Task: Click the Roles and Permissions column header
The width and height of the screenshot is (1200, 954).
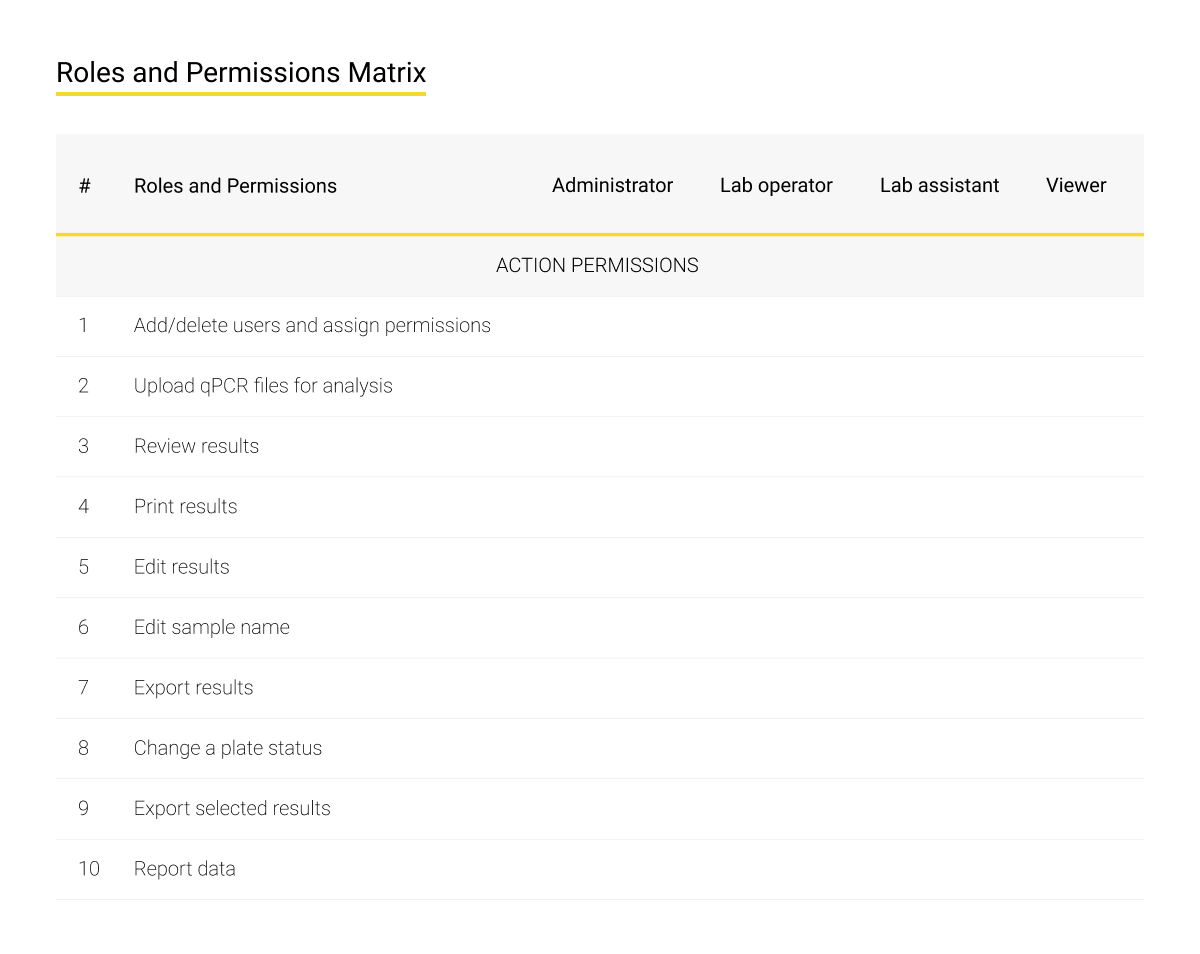Action: pos(235,186)
